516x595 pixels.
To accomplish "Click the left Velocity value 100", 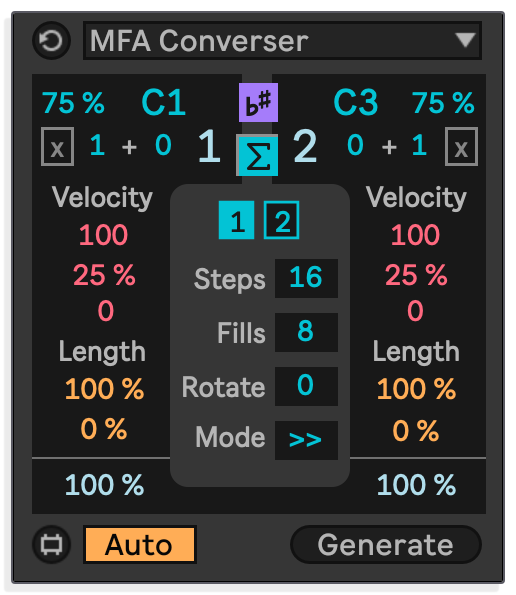I will pyautogui.click(x=103, y=235).
